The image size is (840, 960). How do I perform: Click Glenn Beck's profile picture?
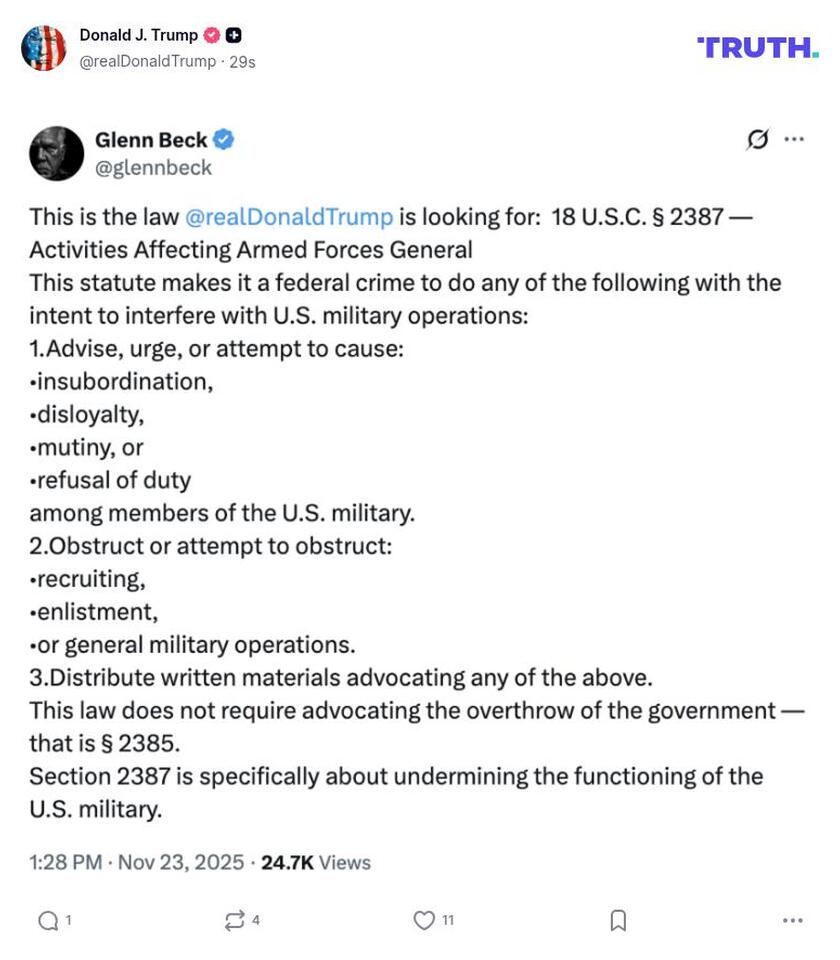(x=57, y=153)
